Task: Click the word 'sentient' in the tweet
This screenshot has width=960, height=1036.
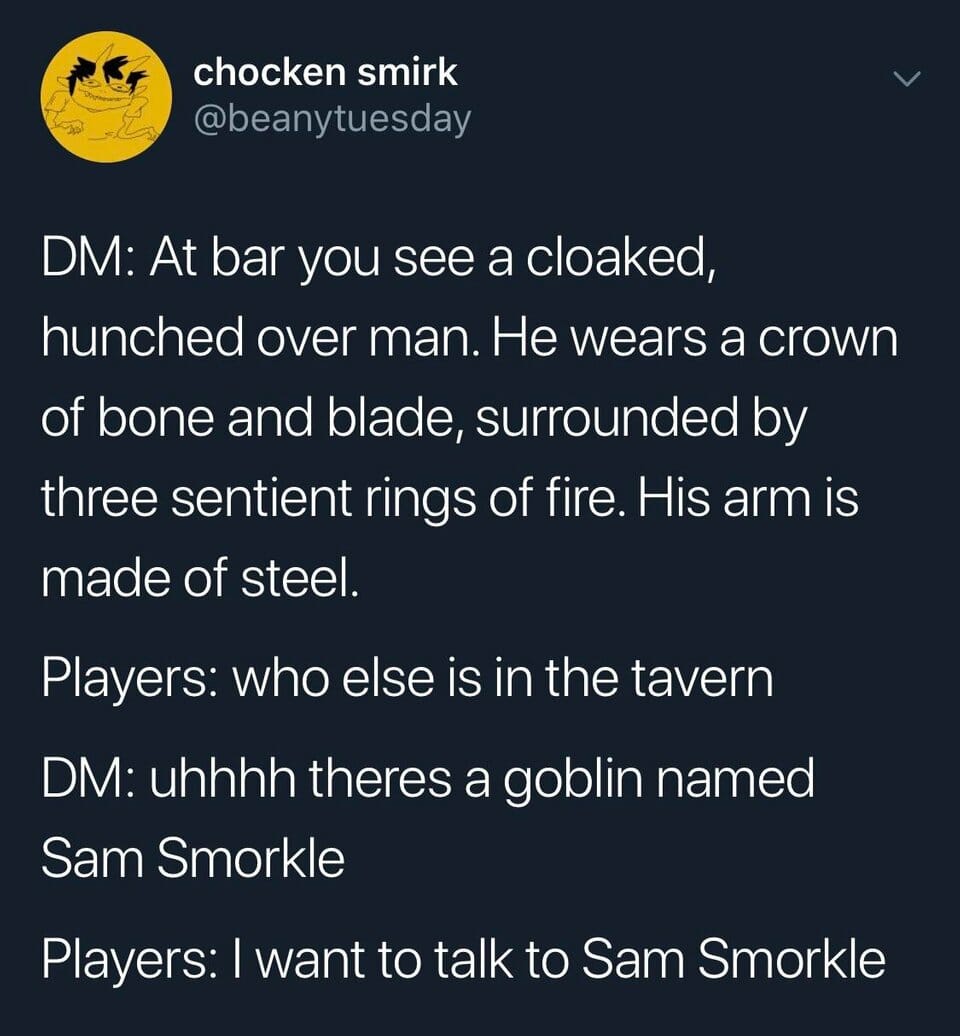Action: 262,500
